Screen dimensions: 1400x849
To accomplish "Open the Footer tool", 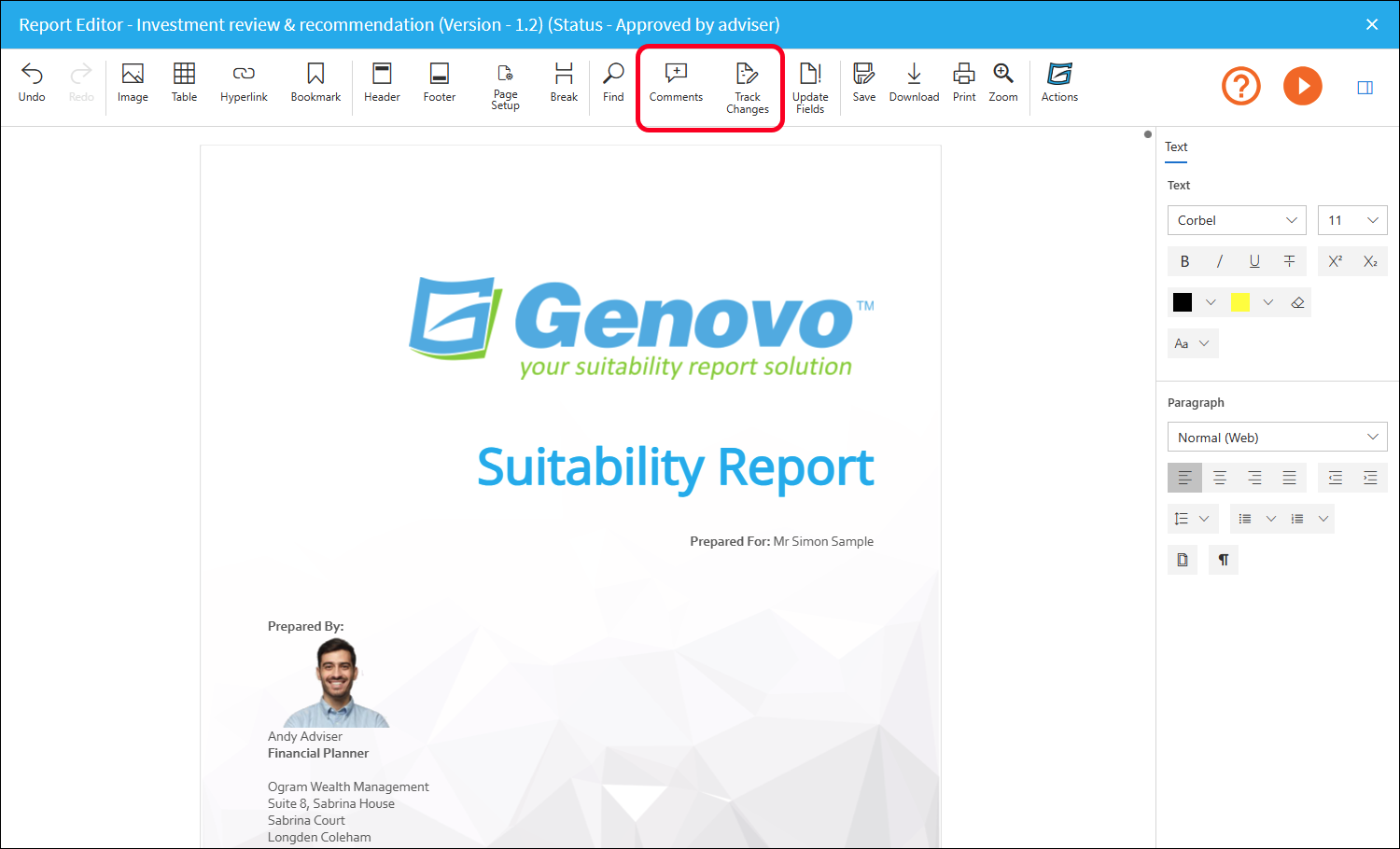I will pyautogui.click(x=439, y=83).
